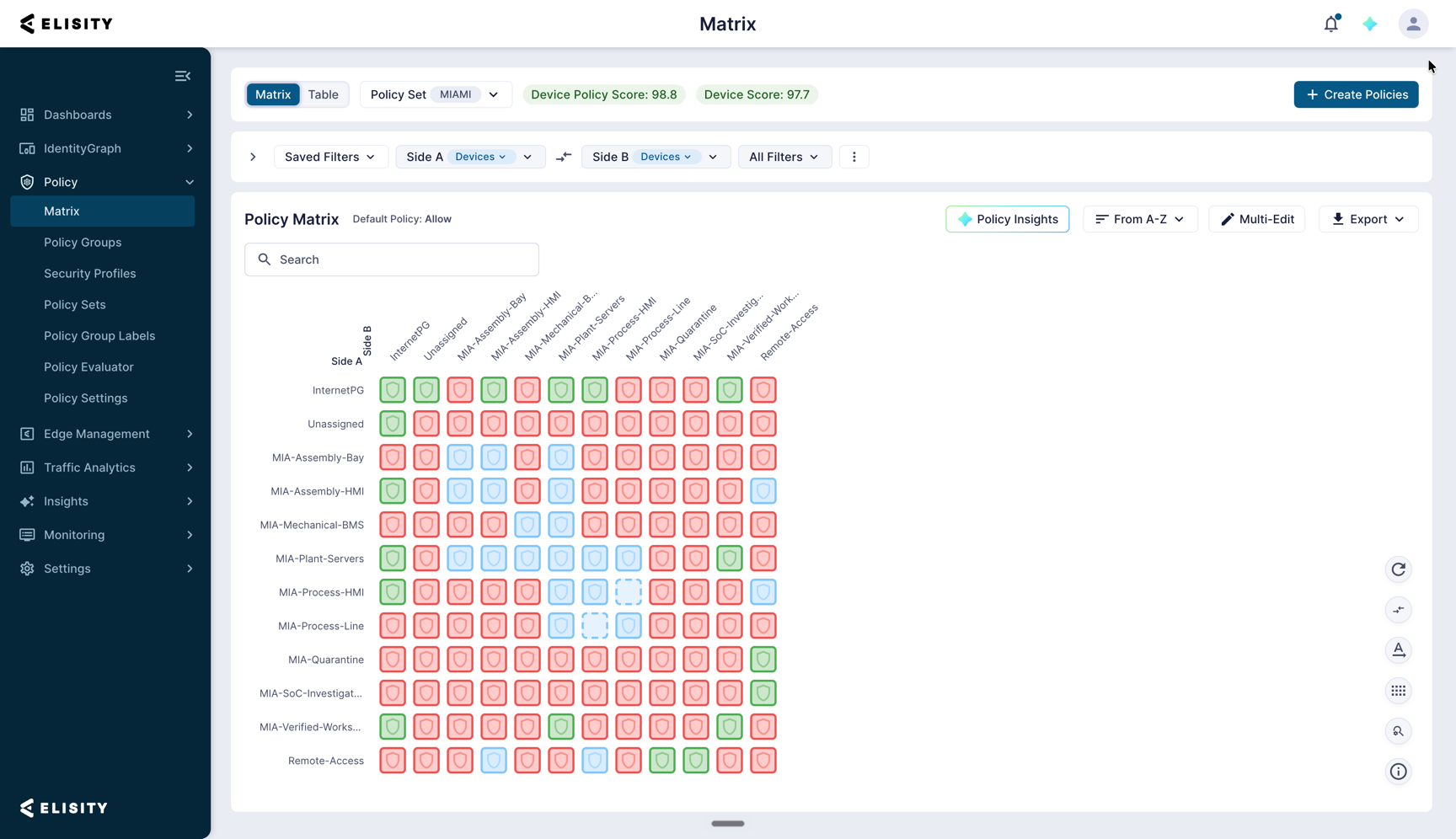
Task: Toggle InternetPG to InternetPG policy cell
Action: pos(393,390)
